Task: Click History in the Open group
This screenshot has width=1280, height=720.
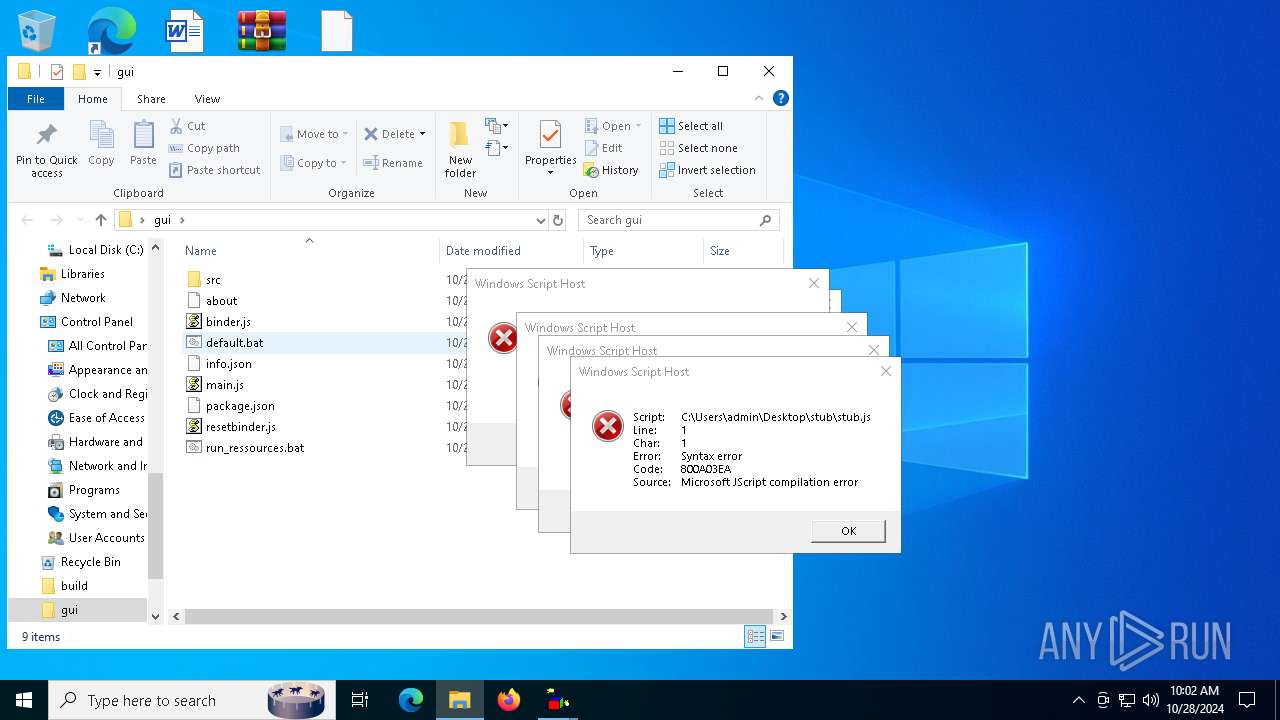Action: (611, 170)
